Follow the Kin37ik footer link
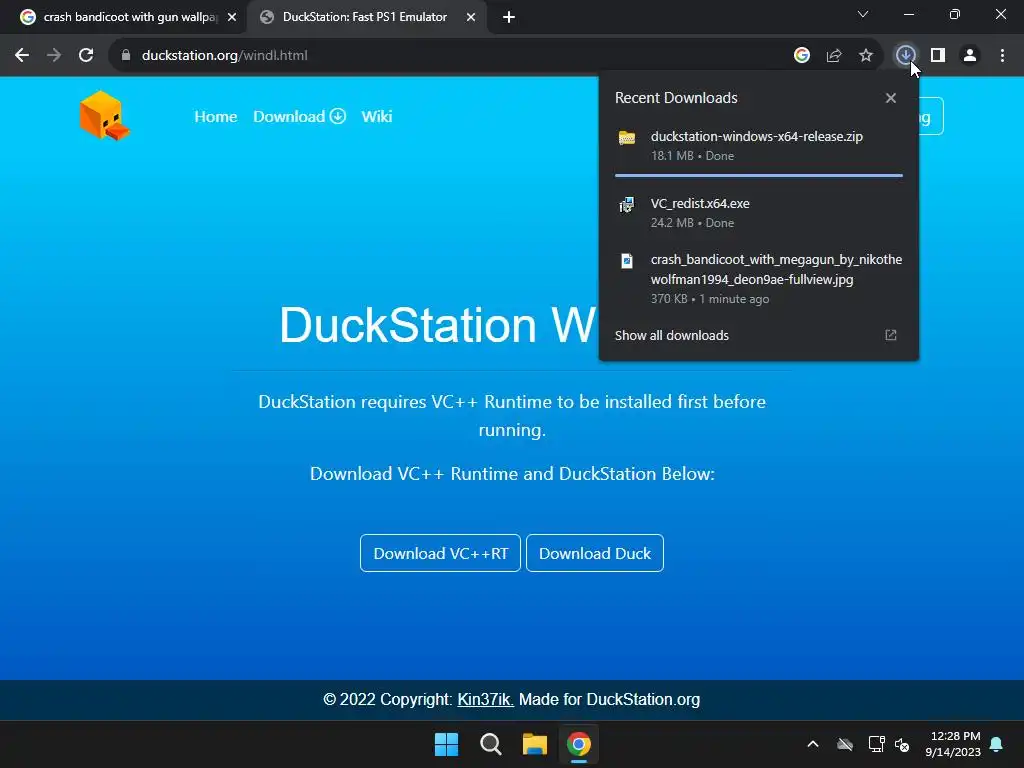Viewport: 1024px width, 768px height. pos(485,699)
